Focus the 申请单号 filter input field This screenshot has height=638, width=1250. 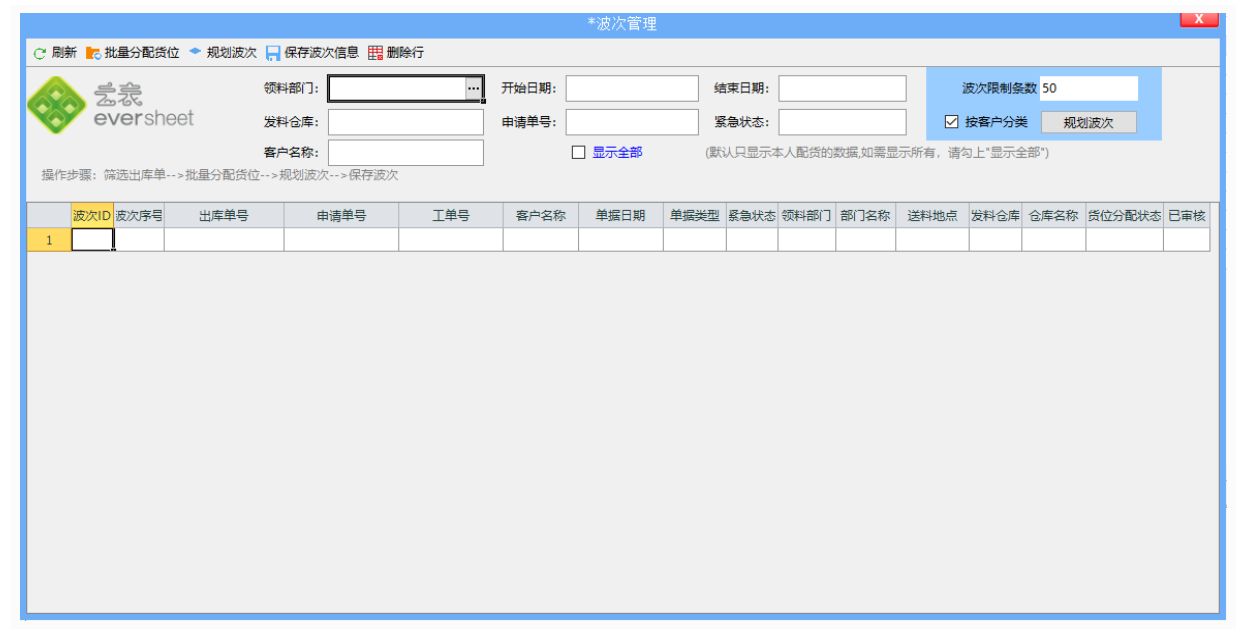632,122
